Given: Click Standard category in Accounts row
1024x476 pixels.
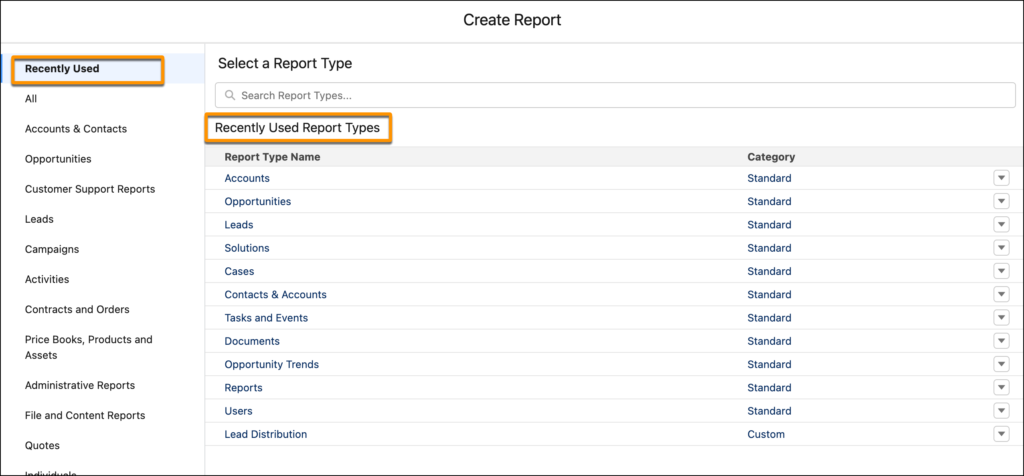Looking at the screenshot, I should pos(769,178).
